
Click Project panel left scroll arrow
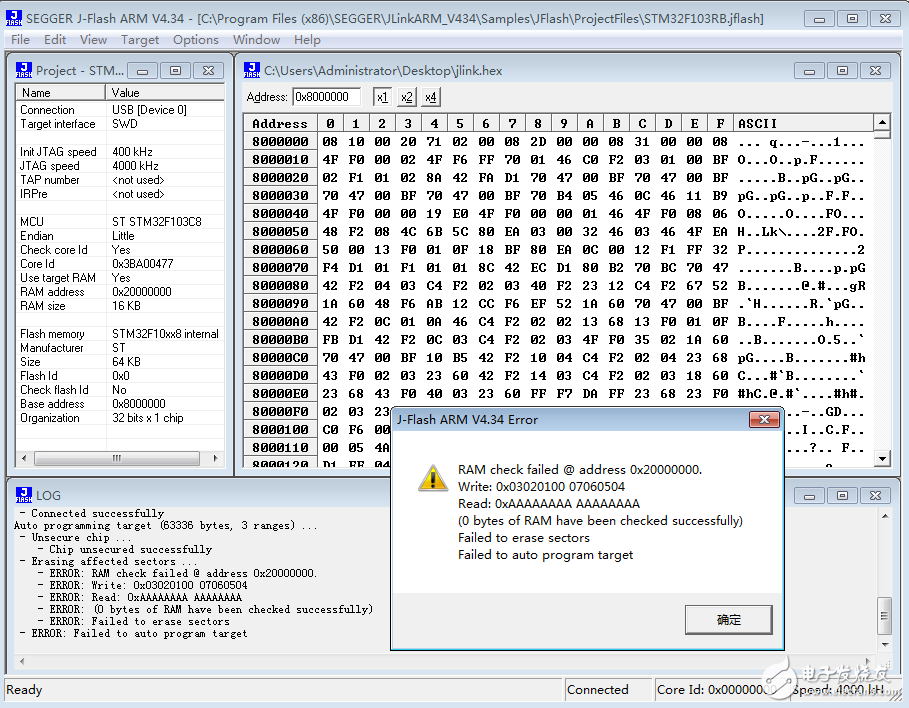click(24, 458)
